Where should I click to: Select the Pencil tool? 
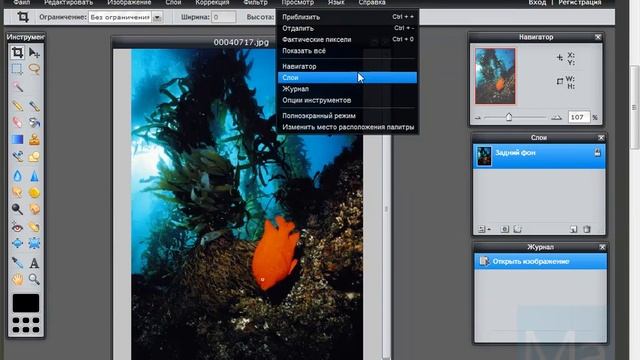pyautogui.click(x=17, y=106)
